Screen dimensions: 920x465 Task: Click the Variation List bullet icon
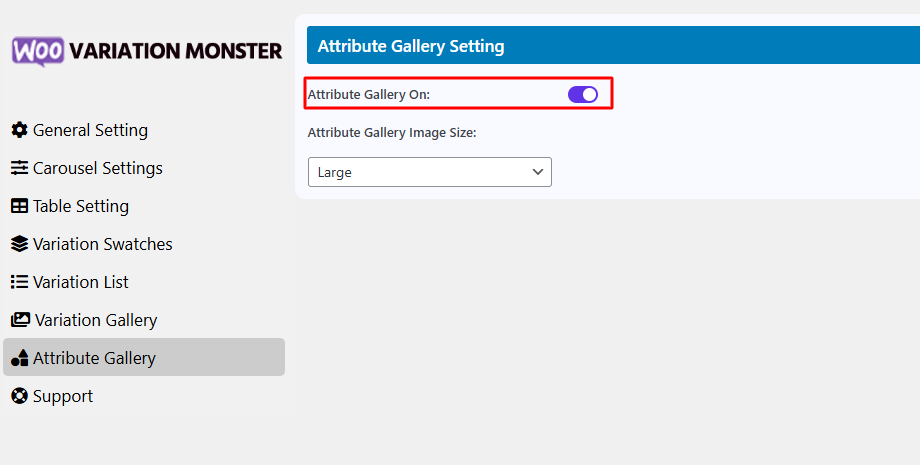tap(19, 282)
